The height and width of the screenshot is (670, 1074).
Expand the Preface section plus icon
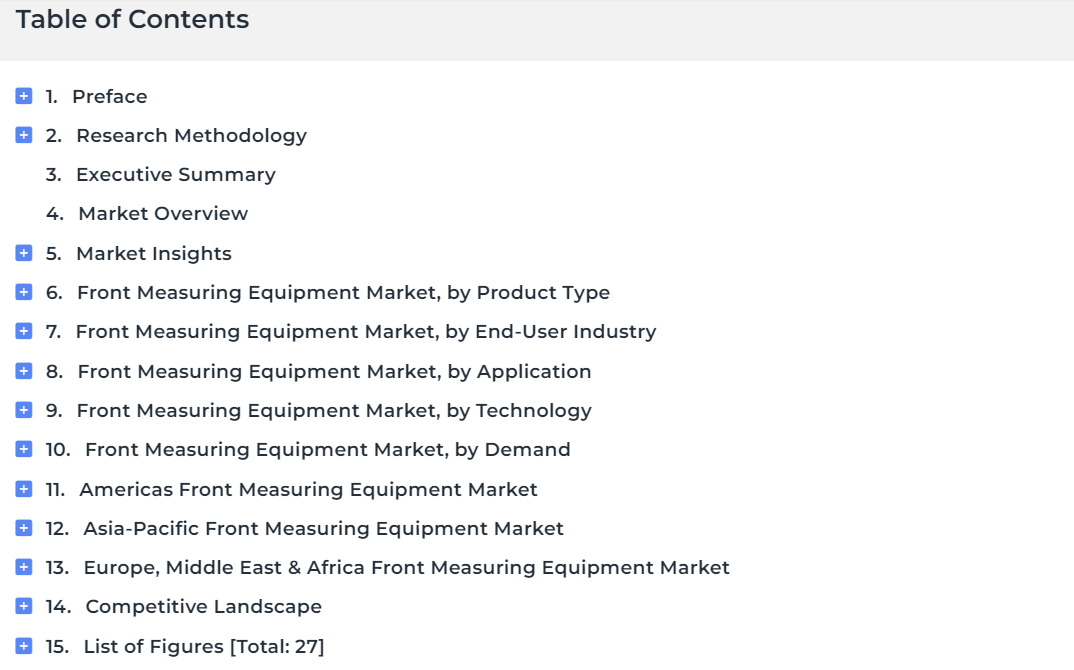23,96
